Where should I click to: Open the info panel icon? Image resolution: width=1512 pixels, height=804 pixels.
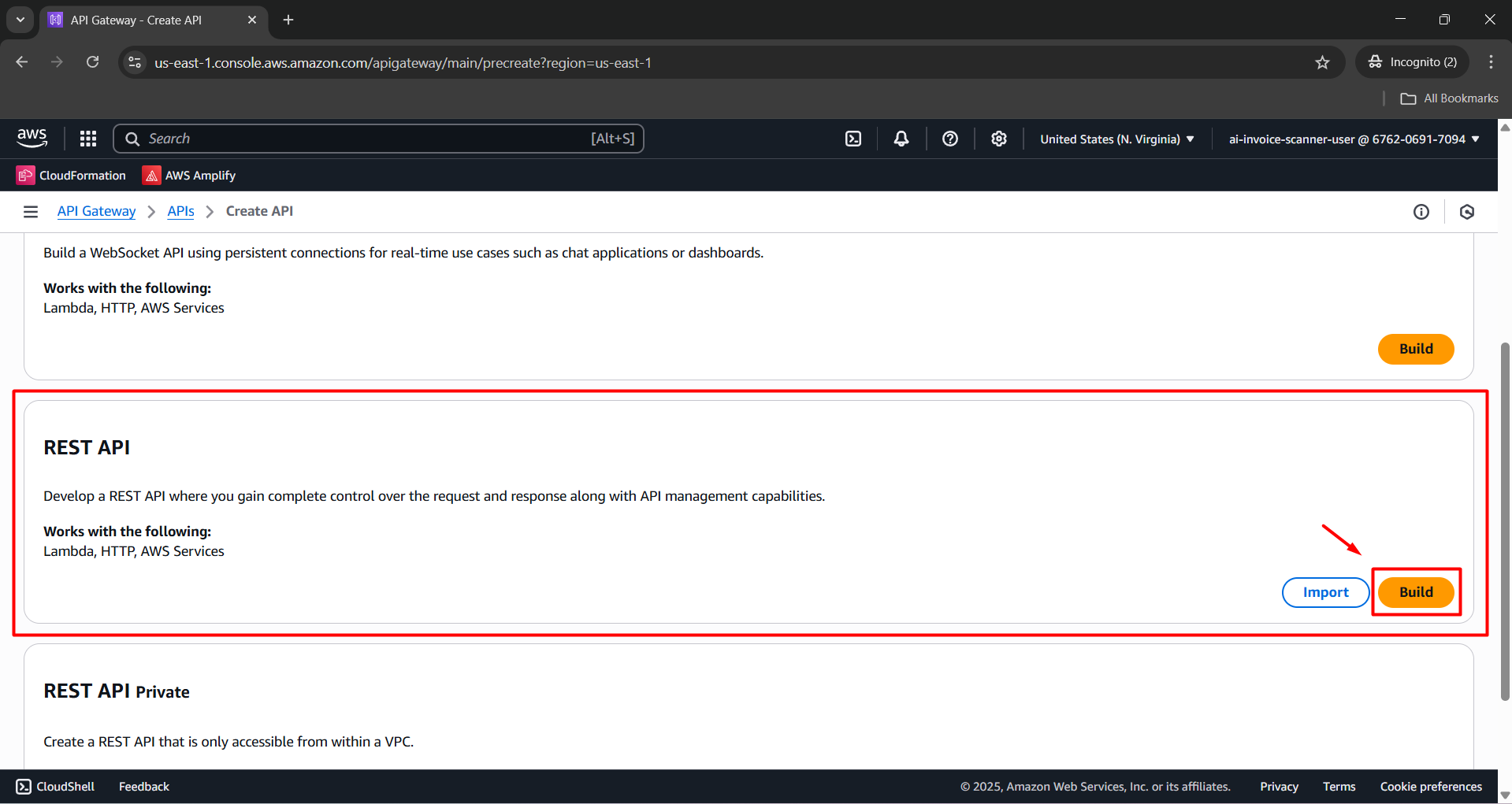[x=1421, y=211]
